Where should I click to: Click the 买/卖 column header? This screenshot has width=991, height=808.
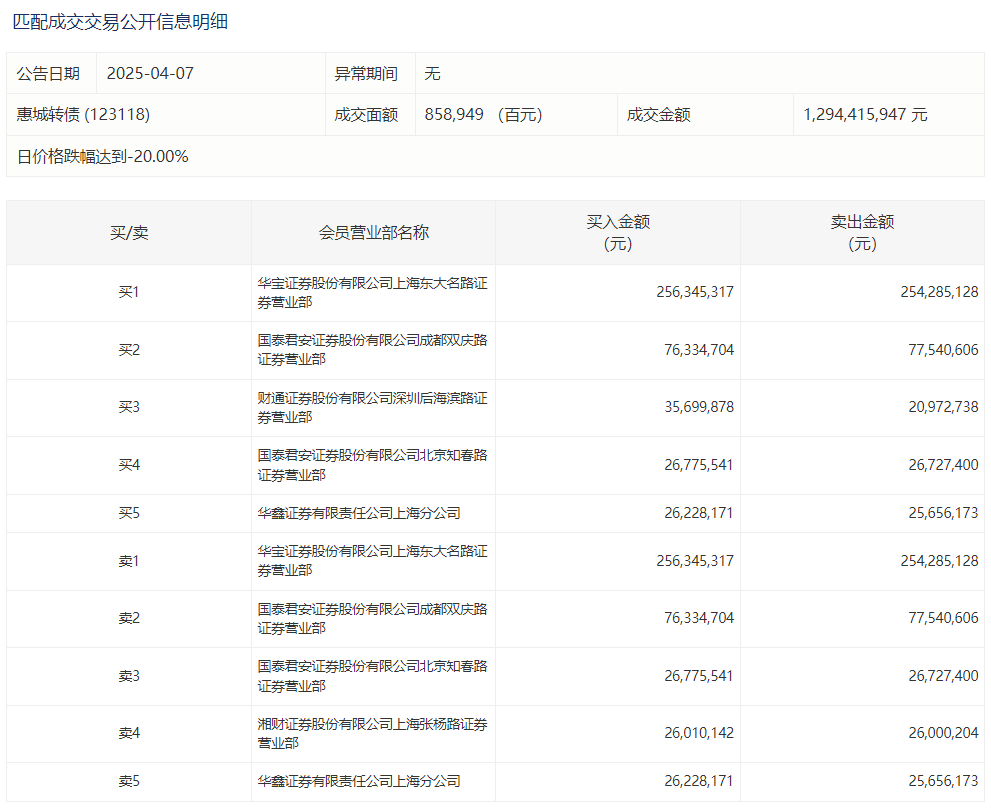coord(129,232)
